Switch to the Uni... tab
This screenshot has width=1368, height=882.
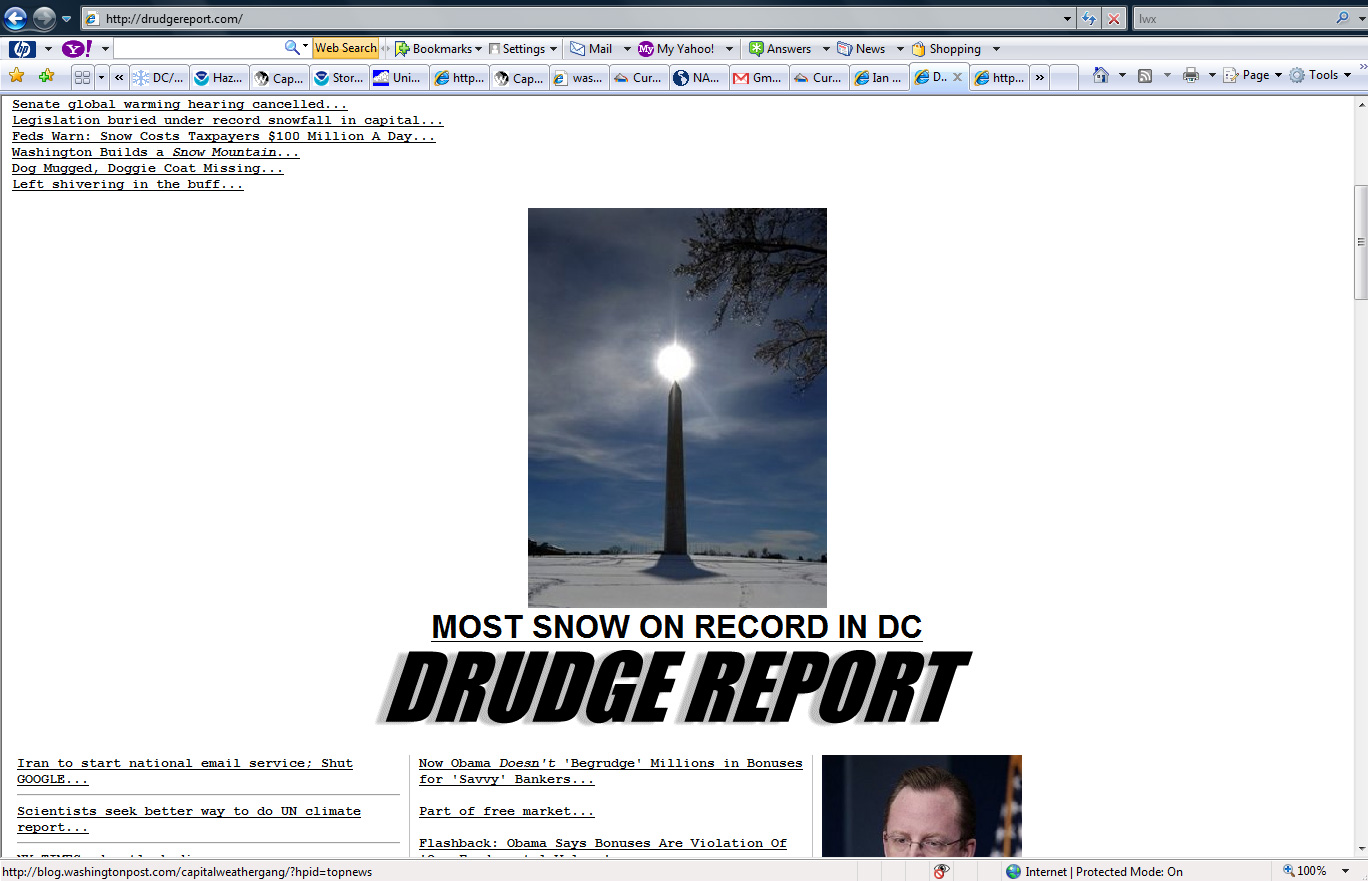point(398,77)
